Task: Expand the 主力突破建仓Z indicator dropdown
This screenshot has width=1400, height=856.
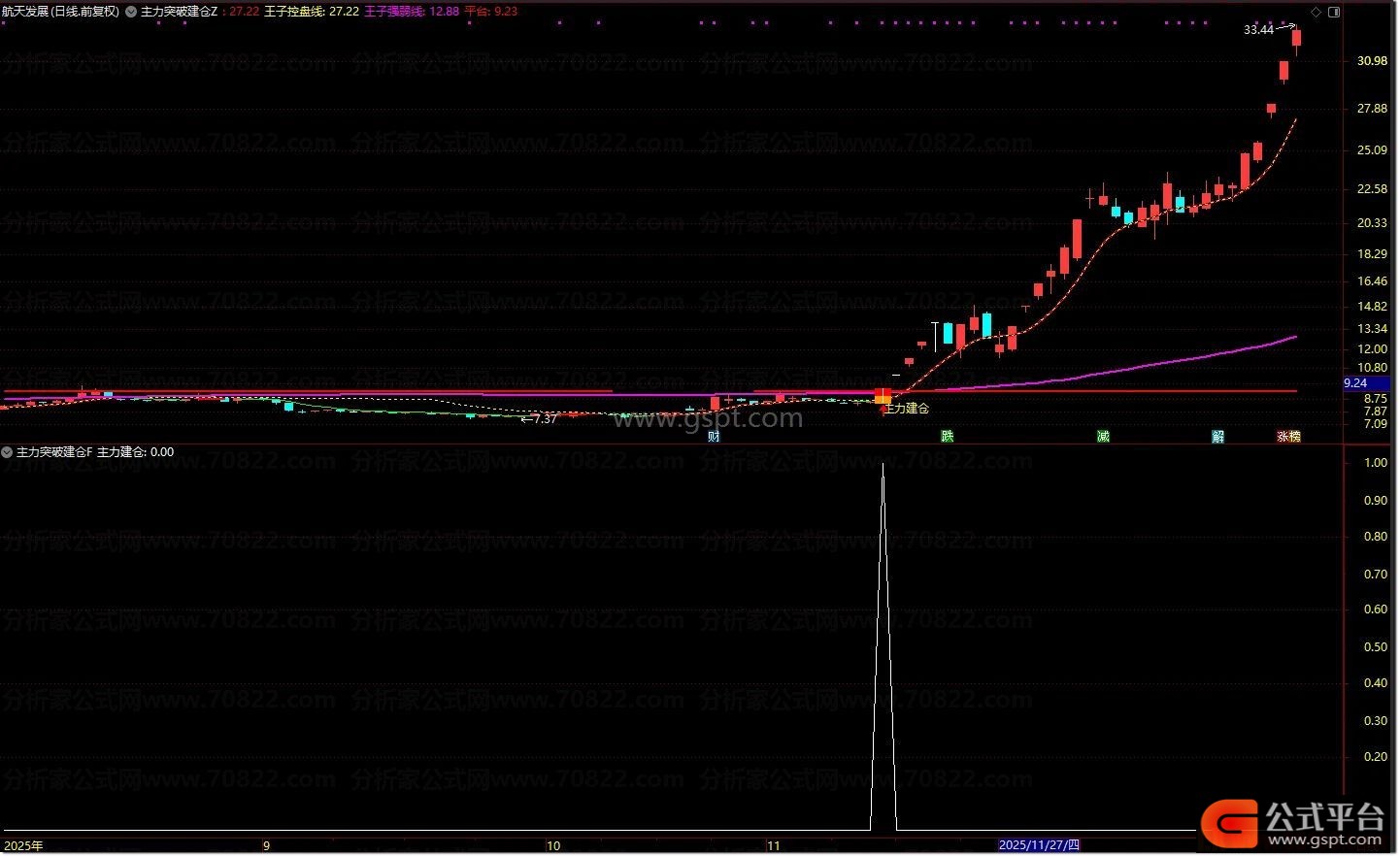Action: click(131, 12)
